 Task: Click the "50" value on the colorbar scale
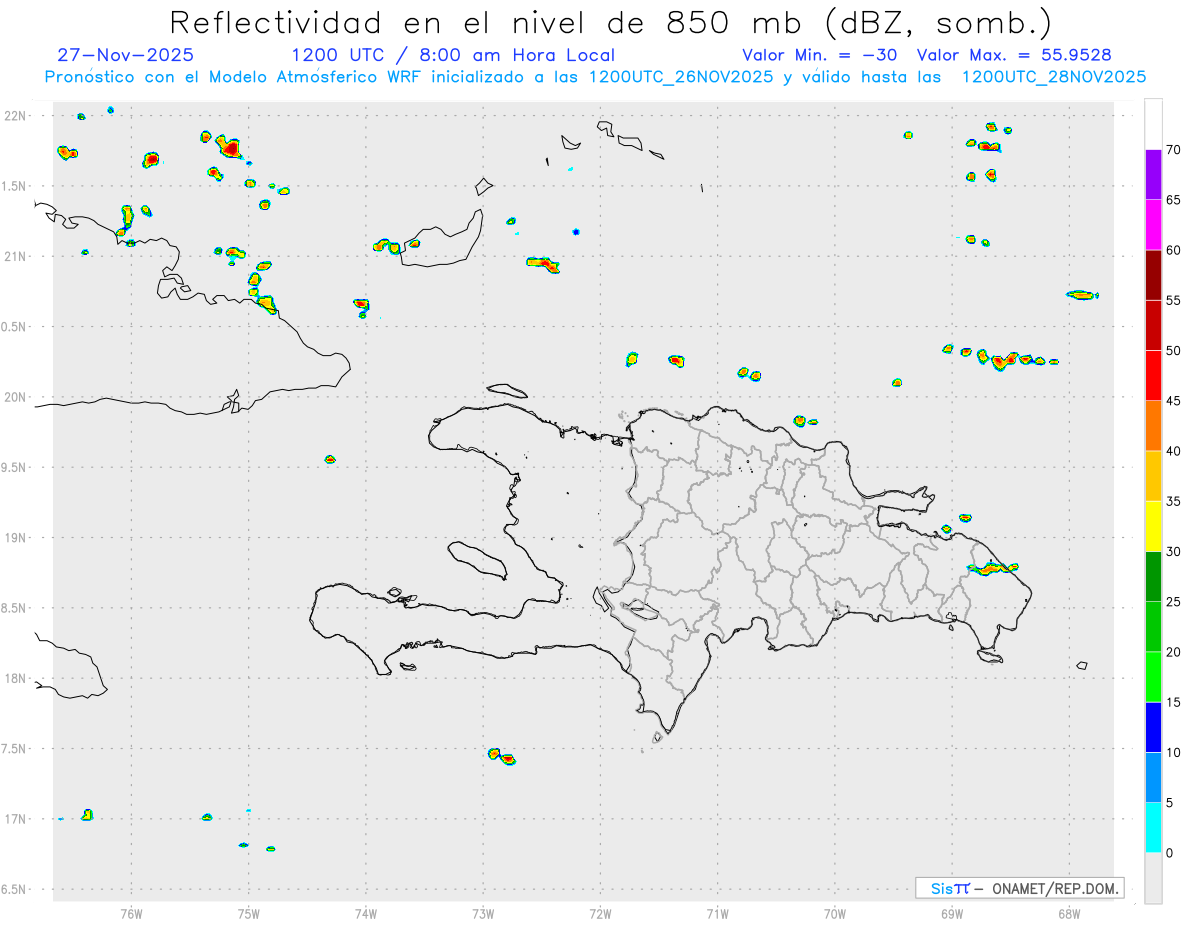[x=1173, y=351]
